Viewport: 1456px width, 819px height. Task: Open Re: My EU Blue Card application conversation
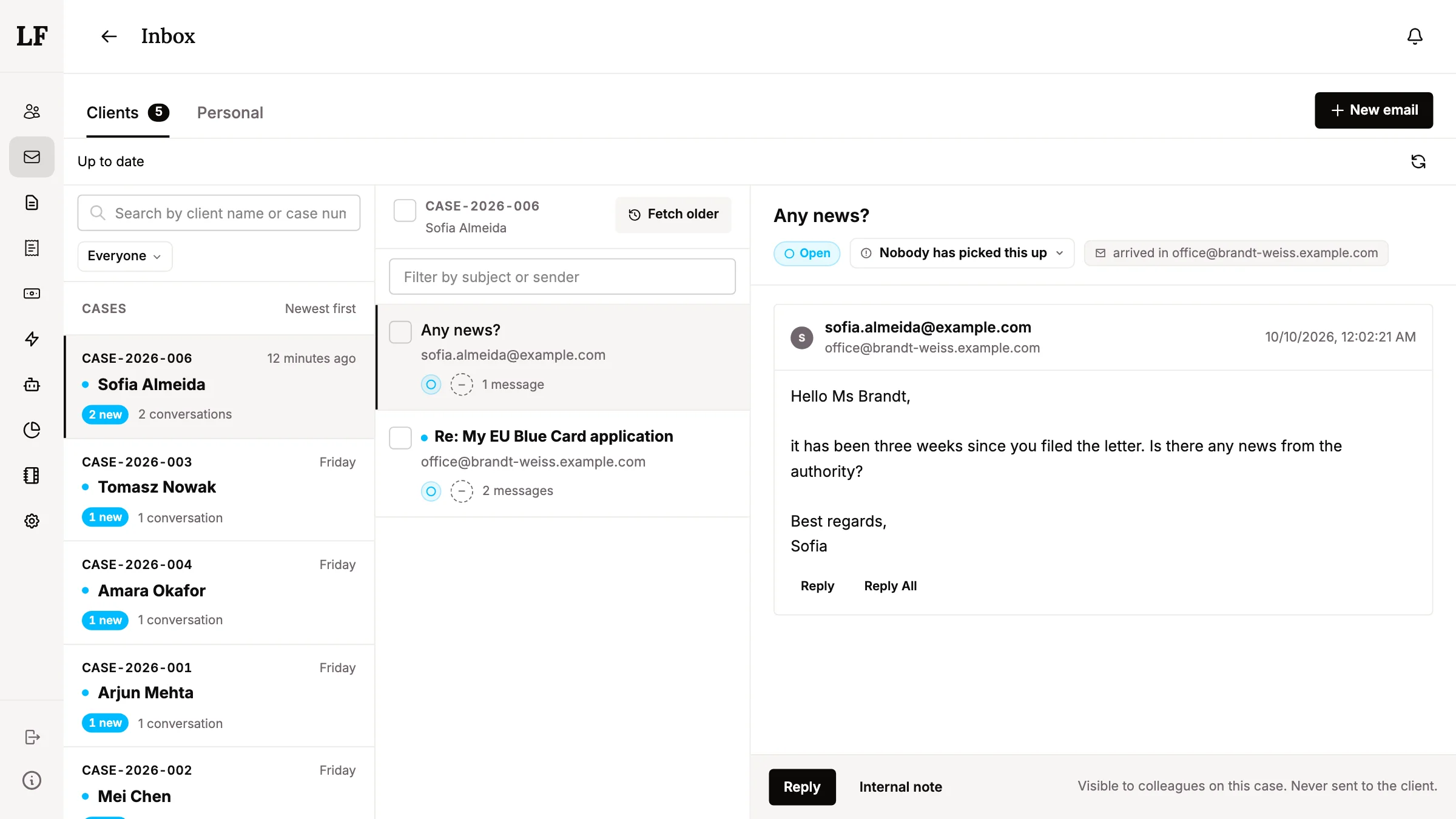tap(563, 464)
